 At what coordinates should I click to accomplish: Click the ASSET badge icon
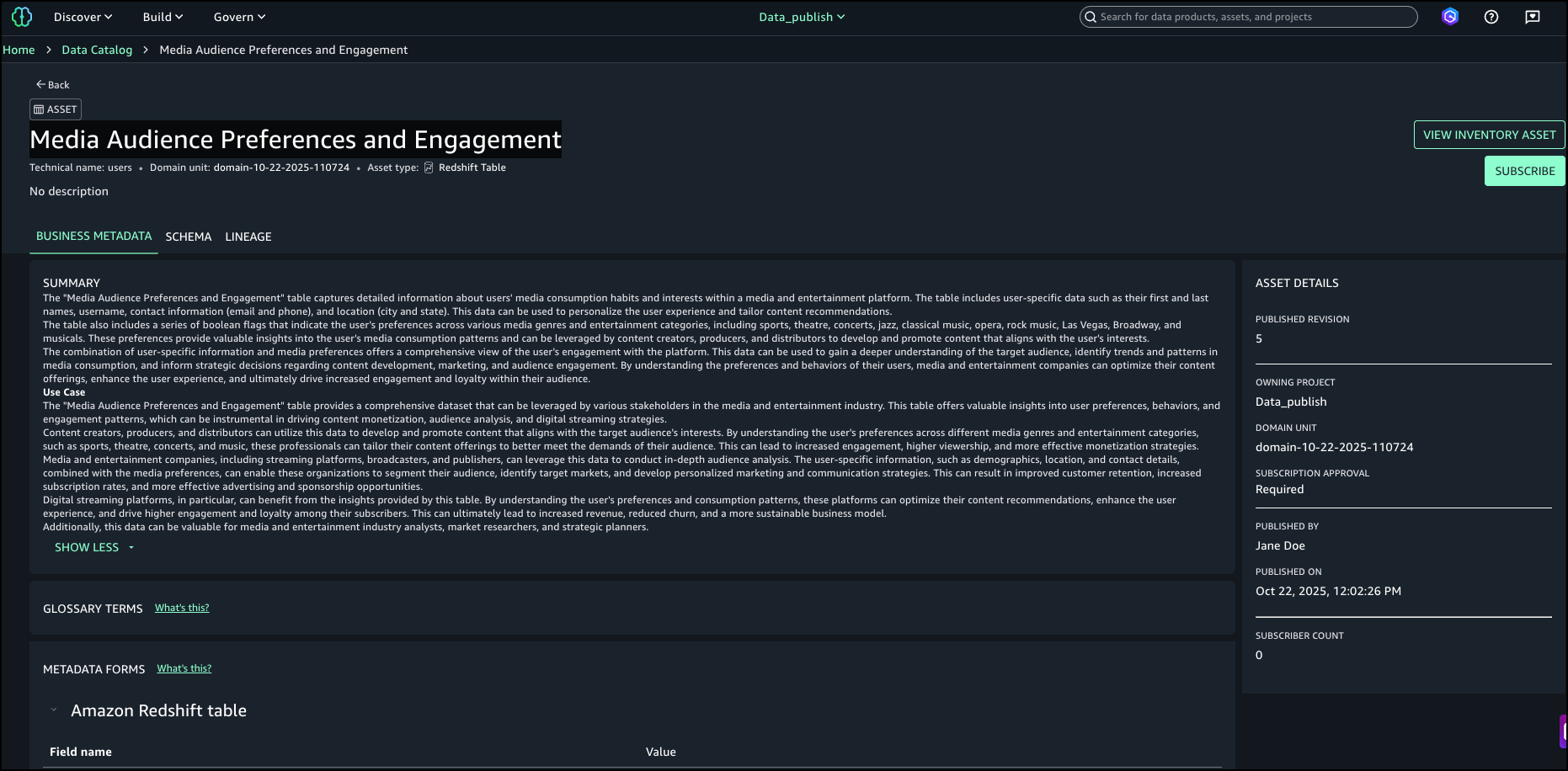39,109
